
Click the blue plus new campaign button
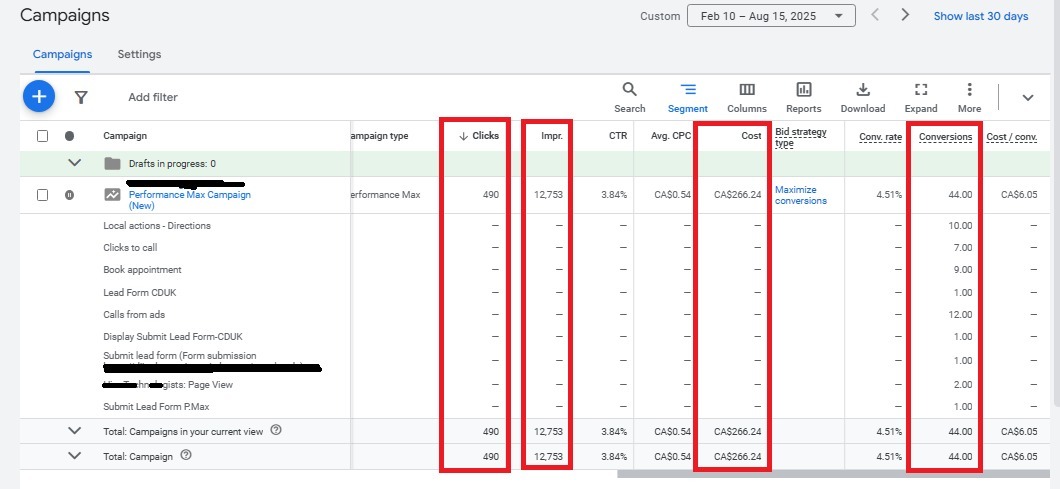[38, 97]
